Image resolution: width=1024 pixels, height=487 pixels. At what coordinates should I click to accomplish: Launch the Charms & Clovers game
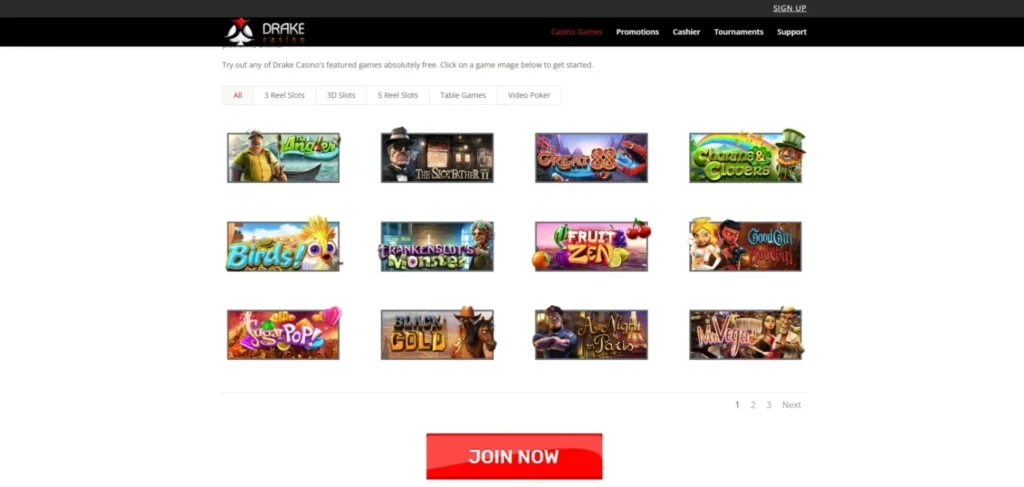747,156
